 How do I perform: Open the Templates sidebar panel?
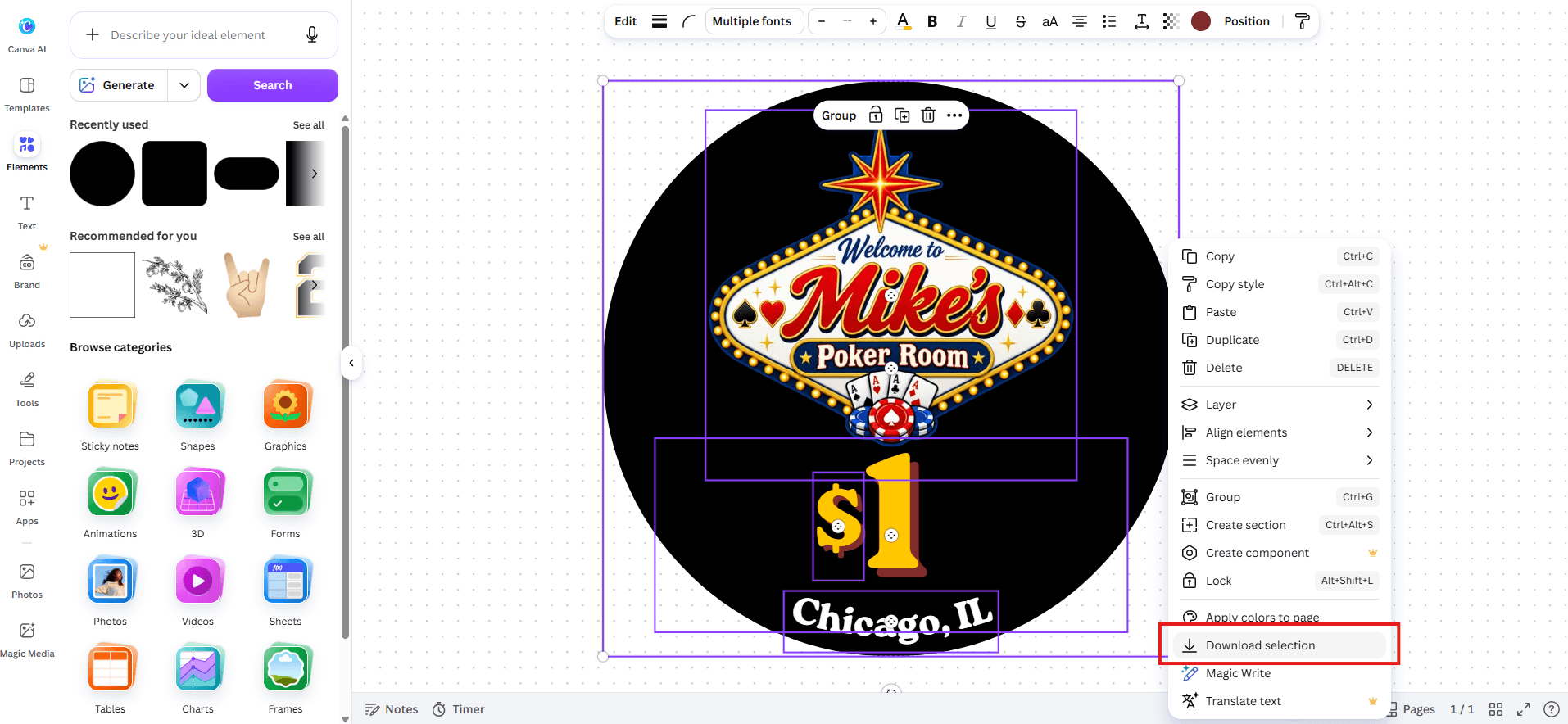click(27, 94)
